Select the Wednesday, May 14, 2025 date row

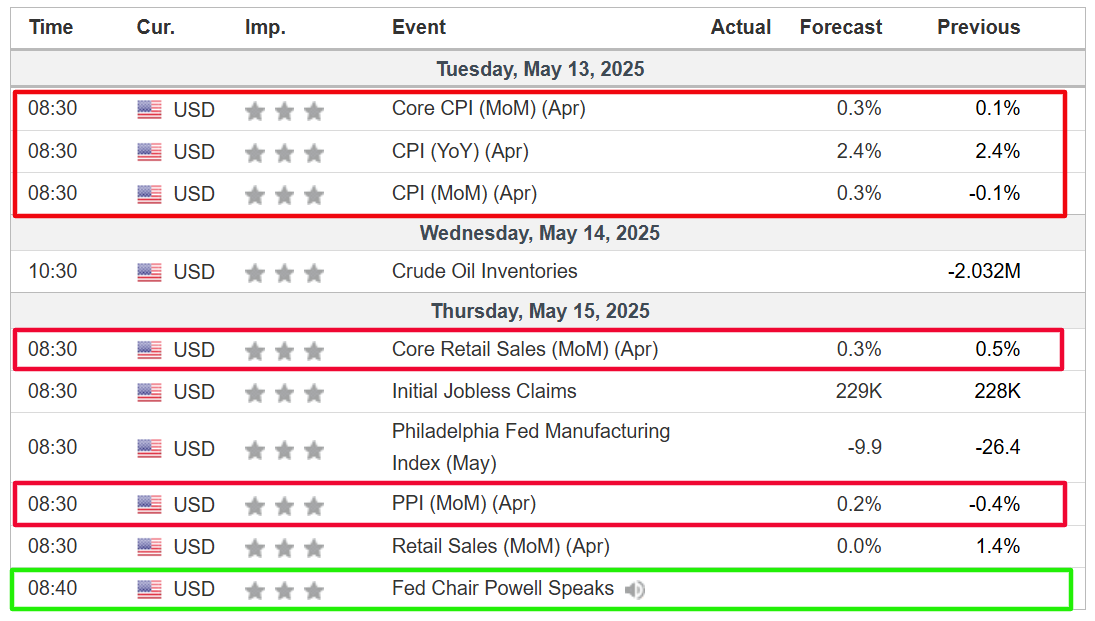click(x=548, y=233)
